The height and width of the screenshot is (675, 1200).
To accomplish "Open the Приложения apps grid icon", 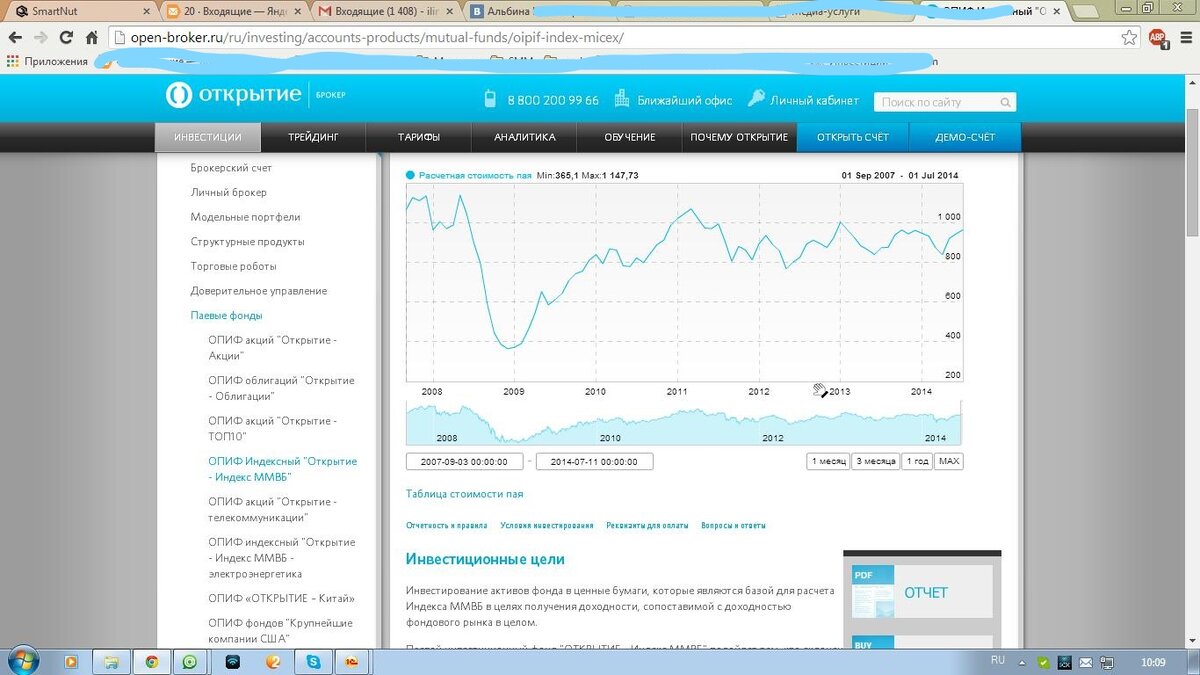I will [x=12, y=61].
